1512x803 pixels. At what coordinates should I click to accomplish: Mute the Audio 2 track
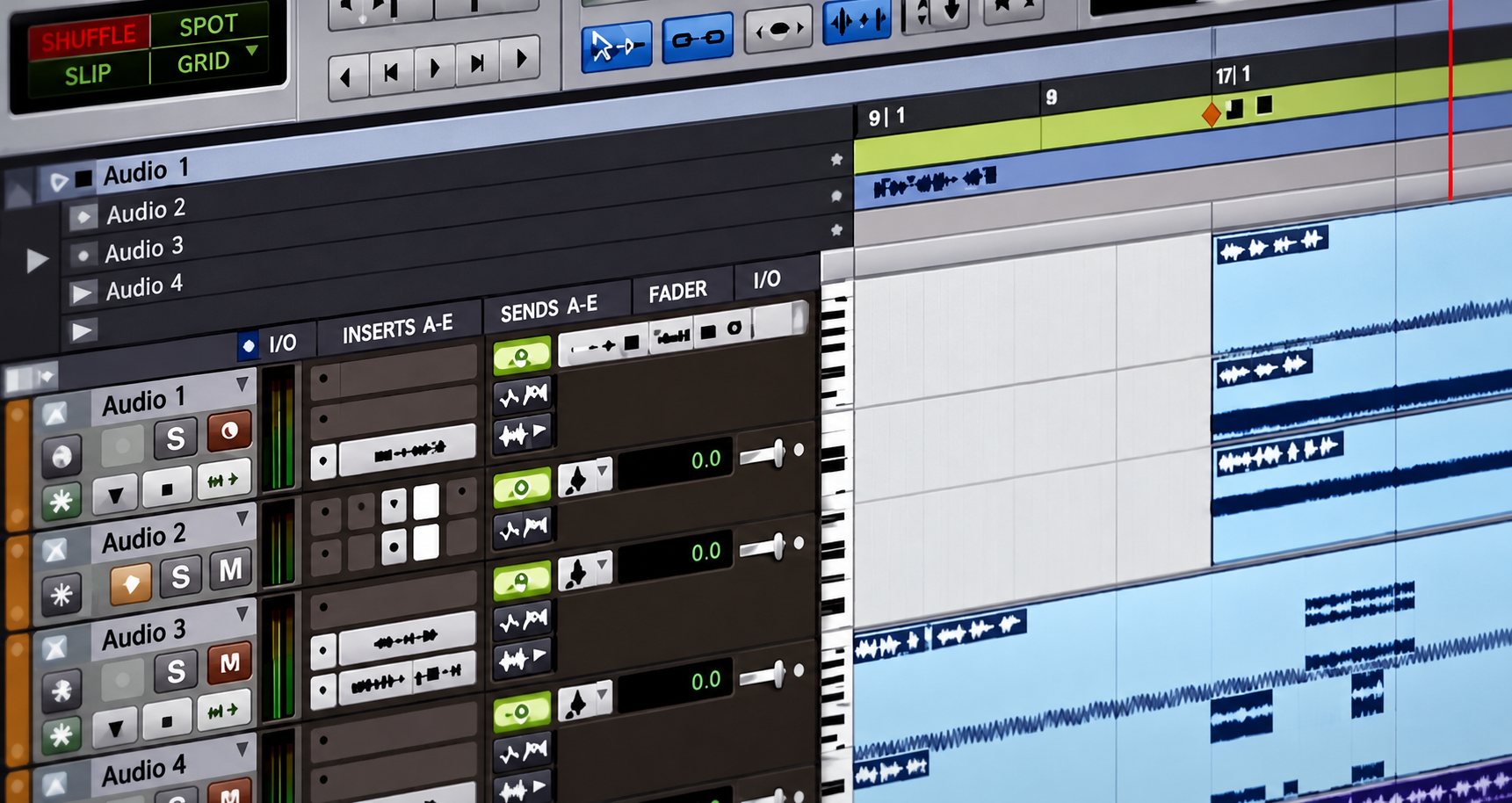(x=231, y=569)
